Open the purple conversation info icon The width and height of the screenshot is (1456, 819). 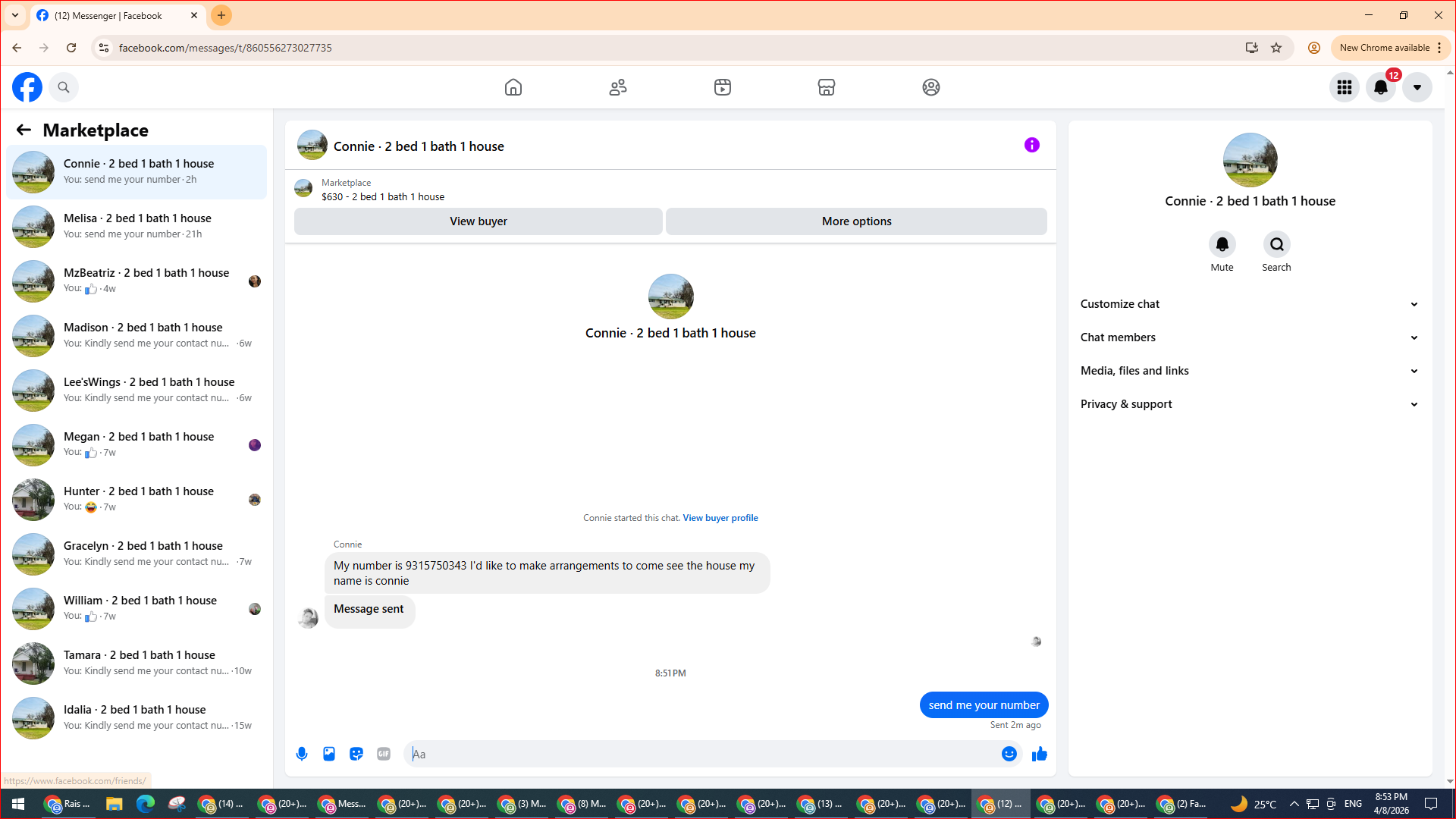point(1031,145)
